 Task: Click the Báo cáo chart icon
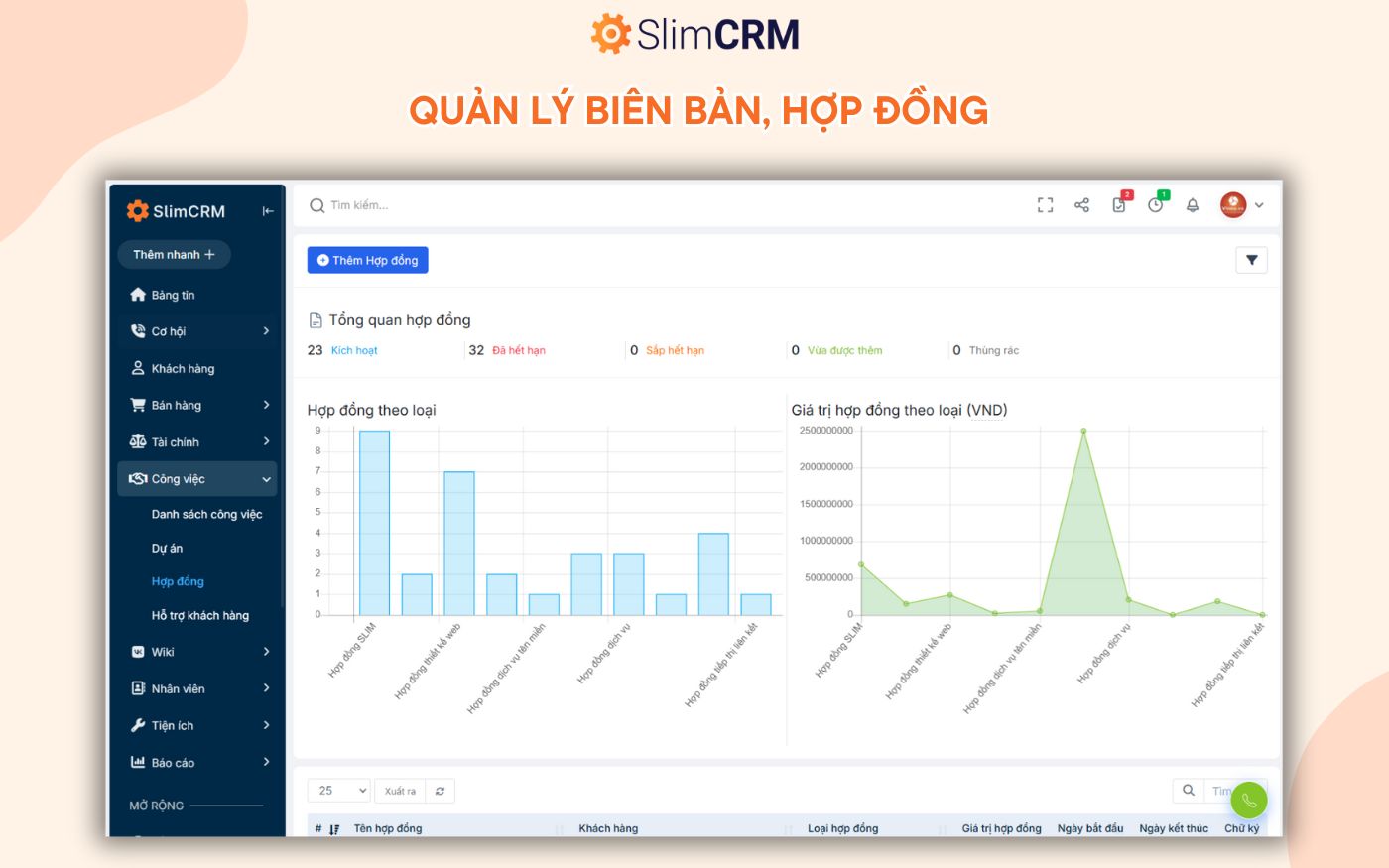tap(138, 762)
